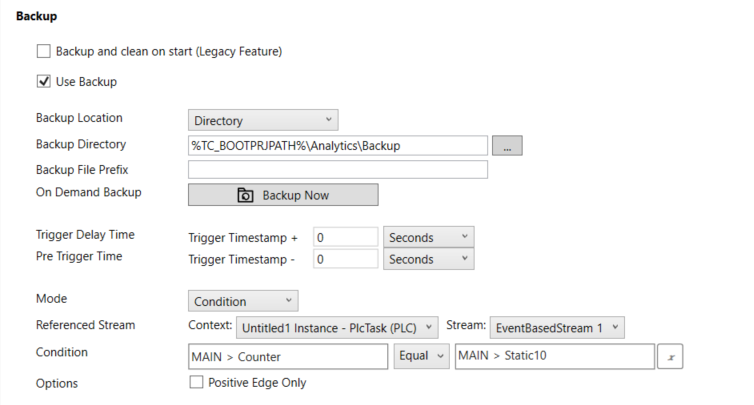Click the Backup section heading
The width and height of the screenshot is (754, 405).
pyautogui.click(x=37, y=16)
